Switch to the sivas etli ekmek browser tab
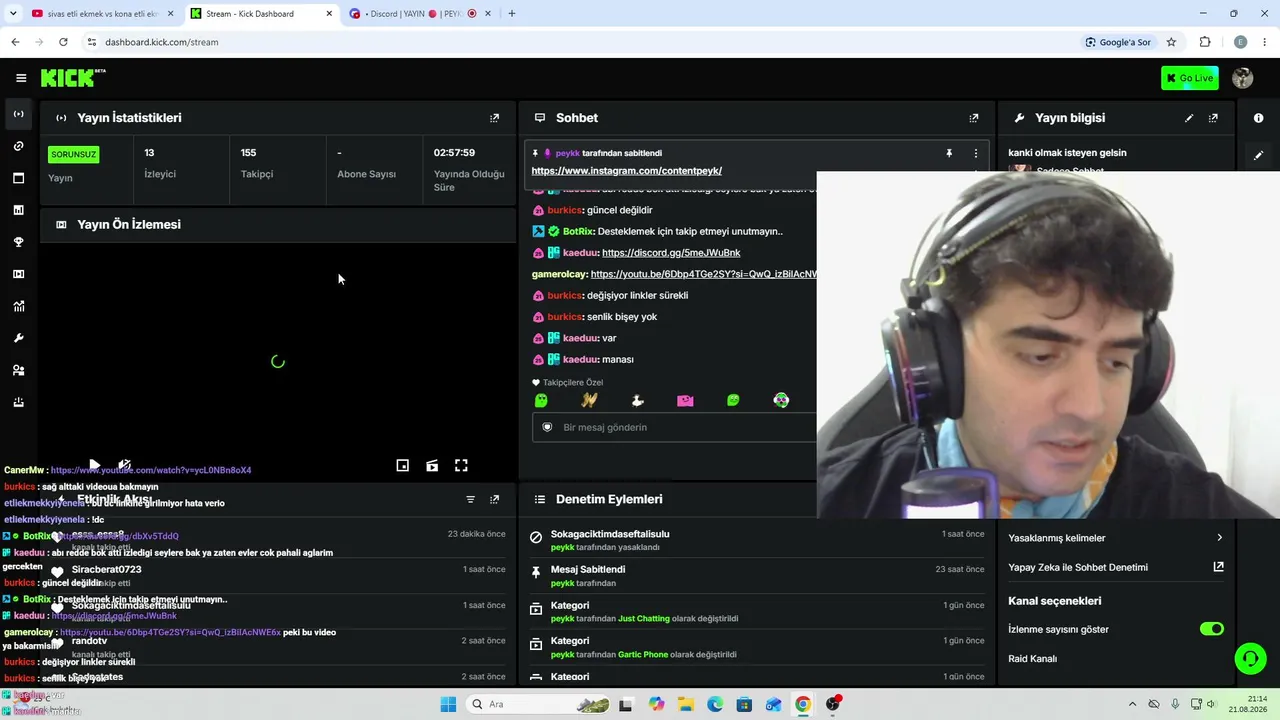This screenshot has width=1280, height=720. (x=101, y=14)
